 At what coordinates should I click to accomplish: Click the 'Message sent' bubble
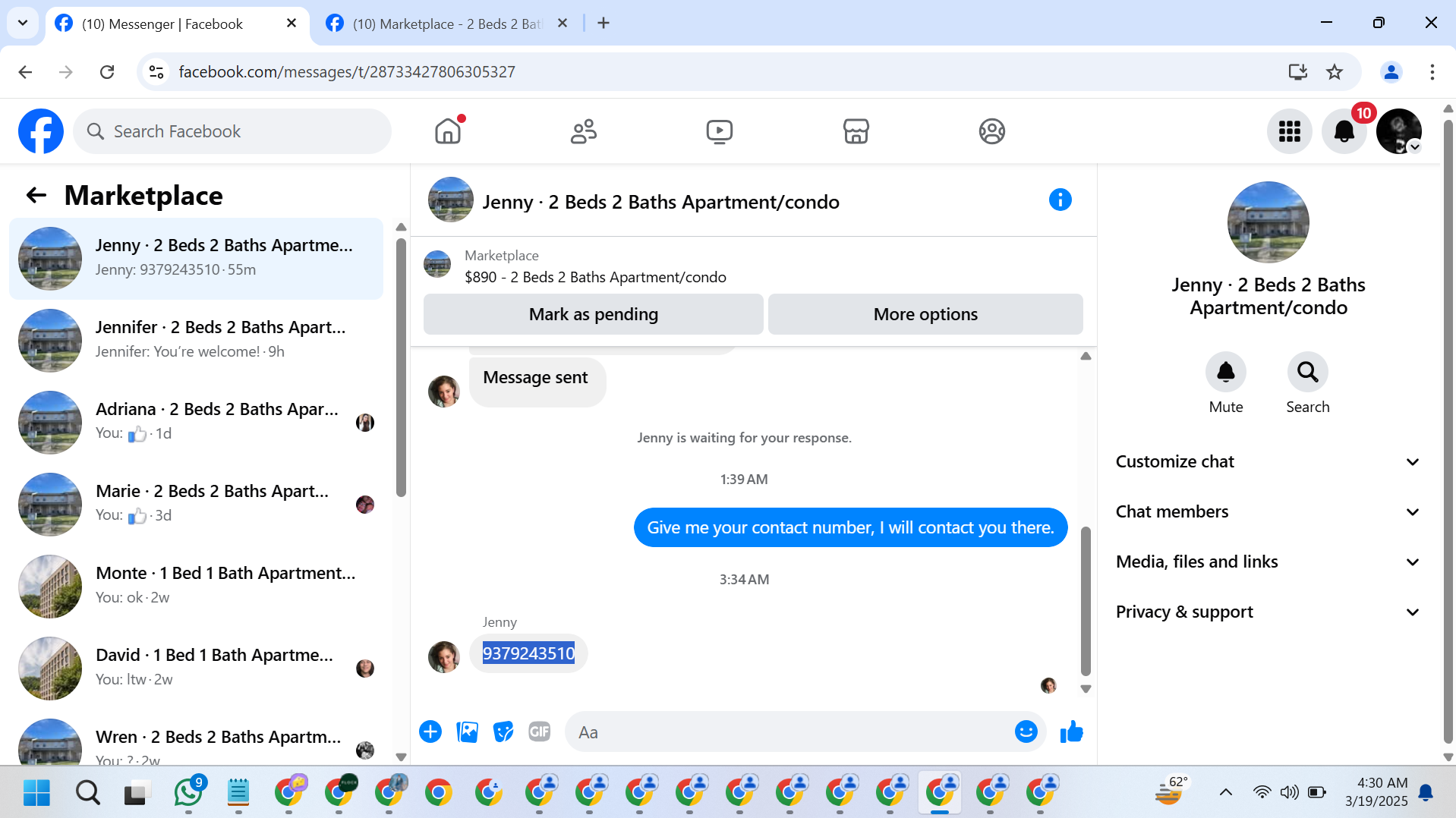[x=537, y=381]
